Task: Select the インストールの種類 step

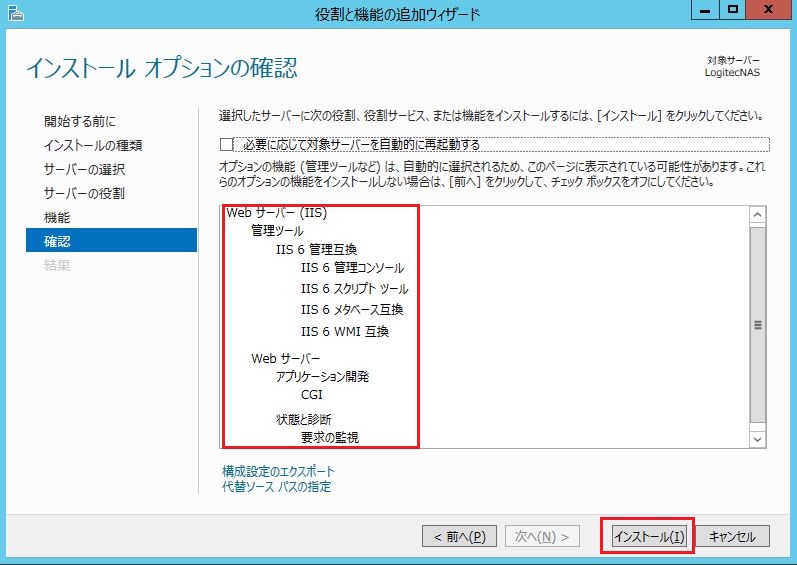Action: [93, 145]
